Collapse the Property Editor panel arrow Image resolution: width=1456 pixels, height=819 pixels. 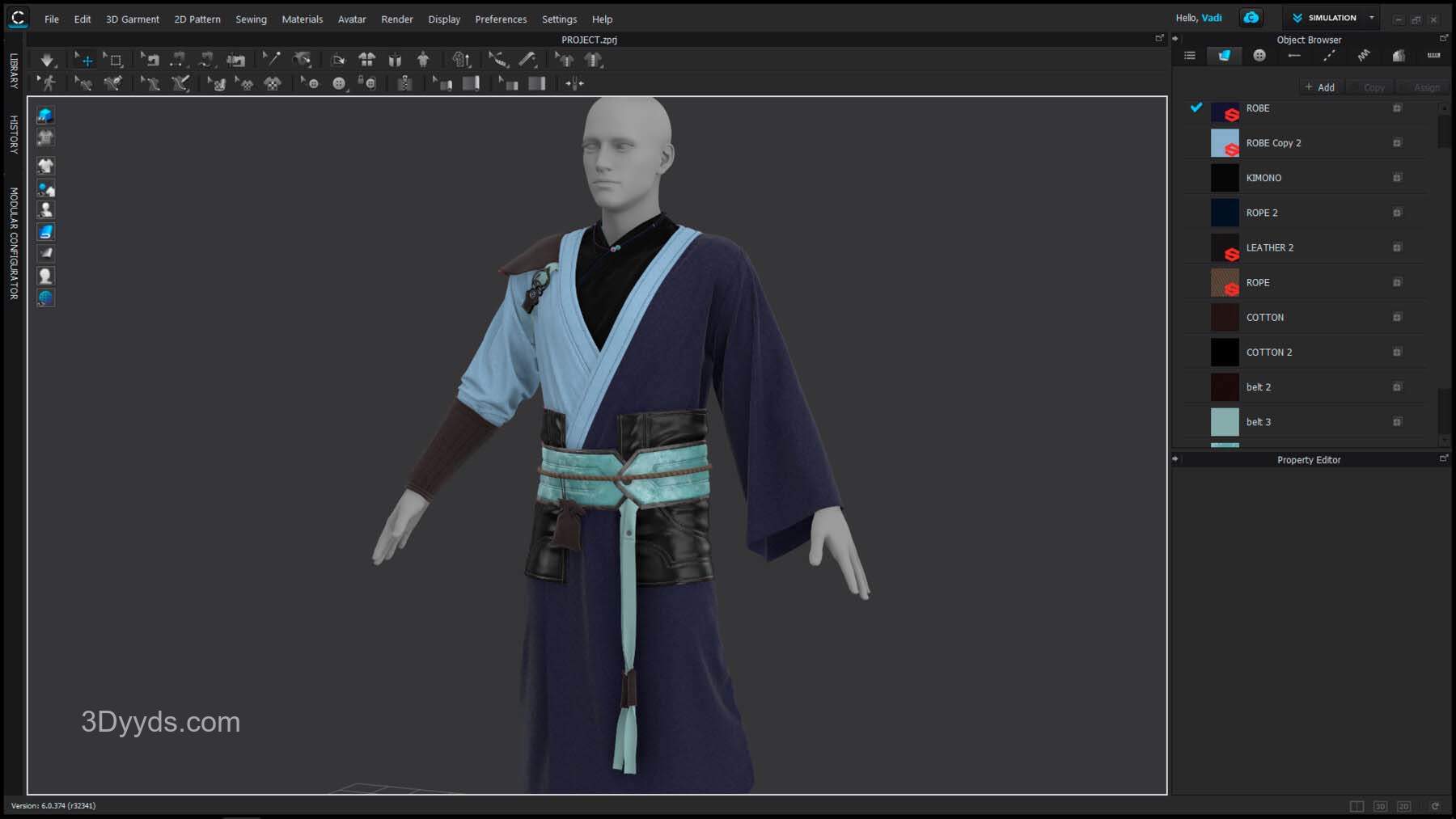pyautogui.click(x=1176, y=459)
